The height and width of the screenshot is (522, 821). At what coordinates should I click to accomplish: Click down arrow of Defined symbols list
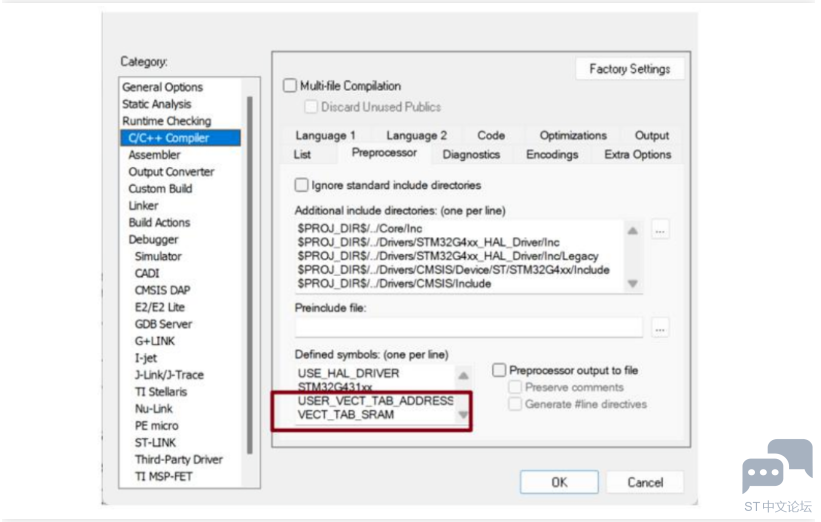[x=463, y=415]
